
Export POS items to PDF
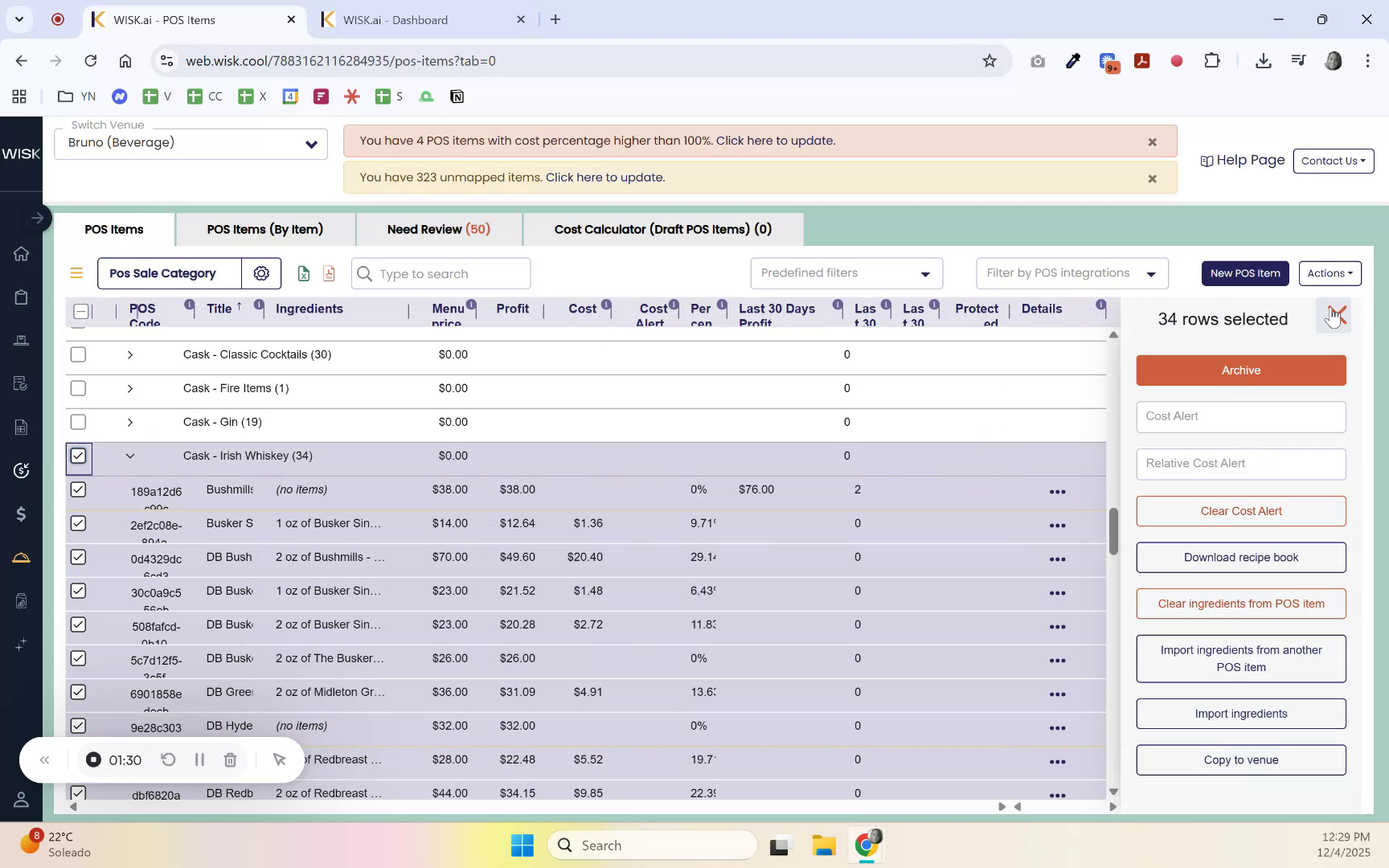[328, 273]
